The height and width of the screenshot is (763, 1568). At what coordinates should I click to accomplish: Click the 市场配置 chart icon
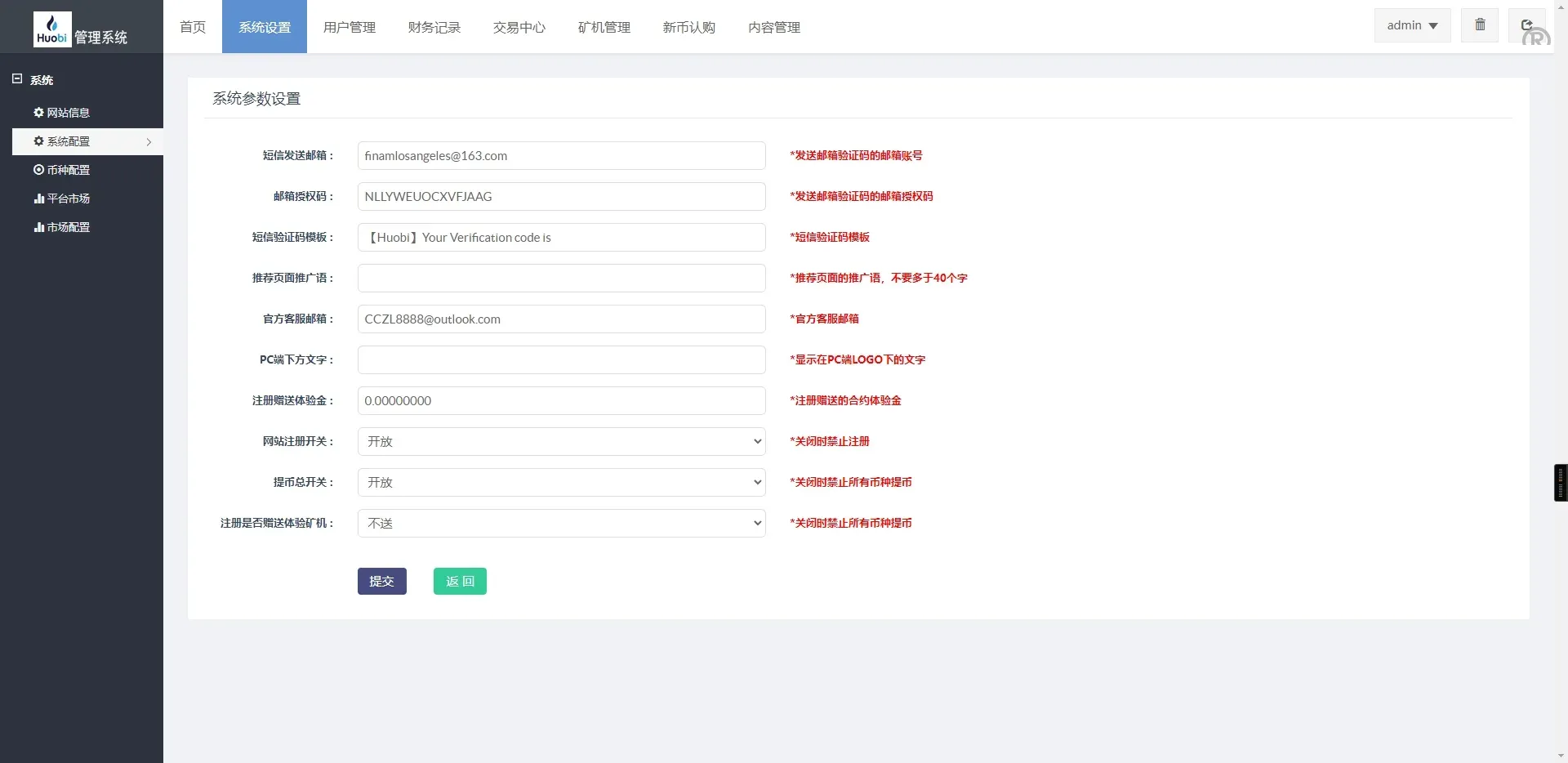[x=38, y=227]
